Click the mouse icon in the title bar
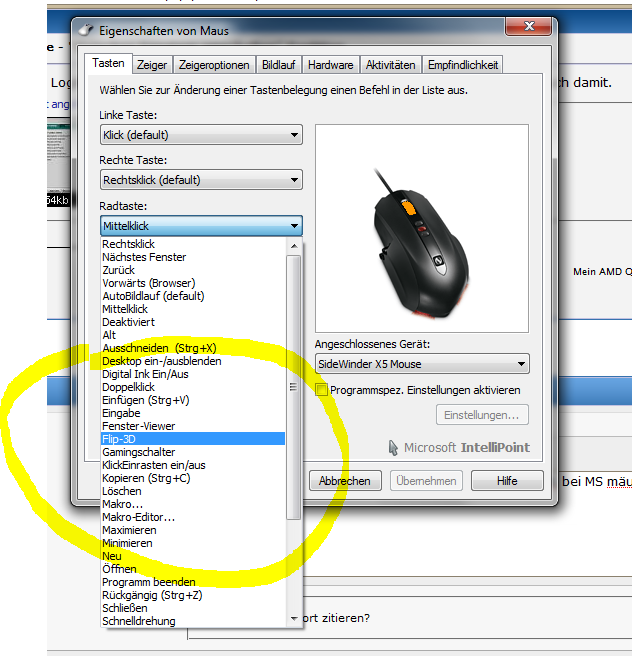The height and width of the screenshot is (656, 632). tap(86, 31)
